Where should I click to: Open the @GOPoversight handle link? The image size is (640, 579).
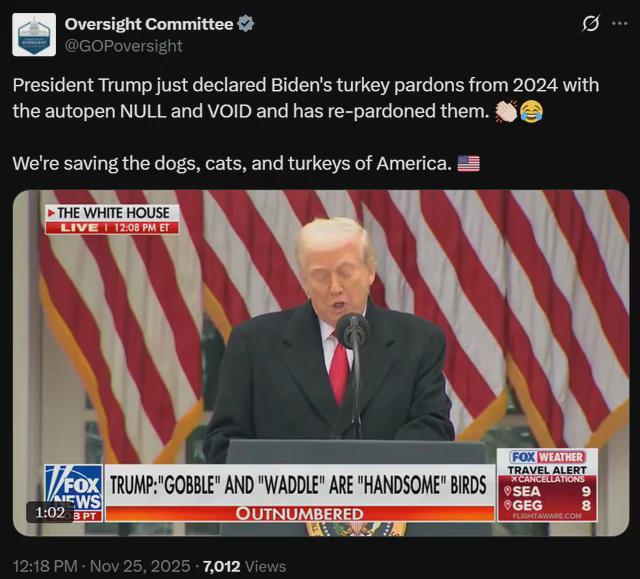tap(124, 46)
